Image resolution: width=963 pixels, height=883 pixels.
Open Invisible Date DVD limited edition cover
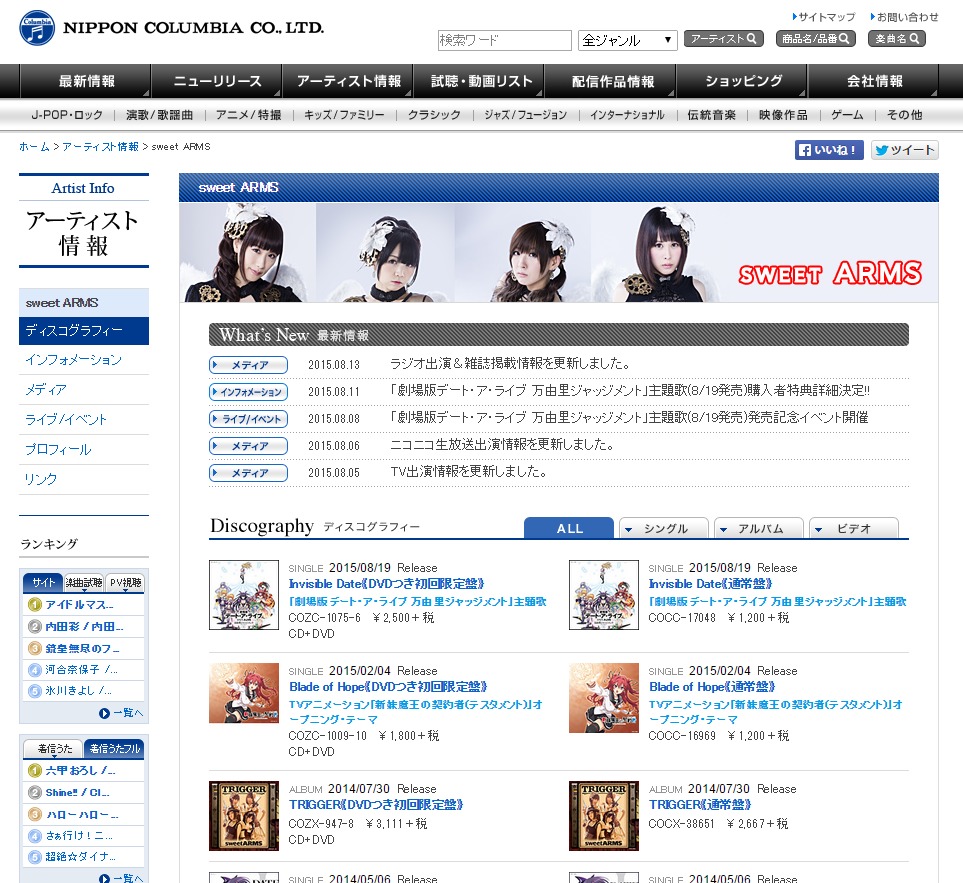[244, 595]
